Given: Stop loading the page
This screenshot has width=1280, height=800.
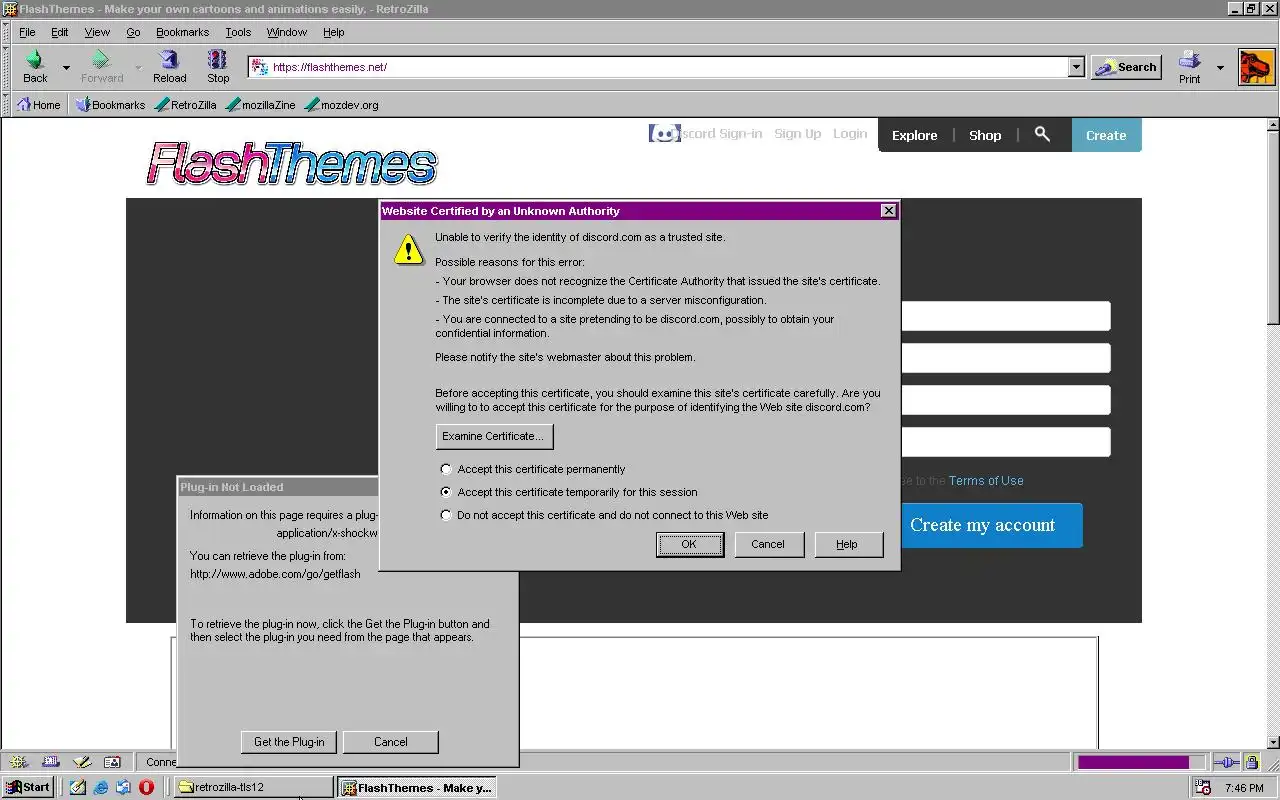Looking at the screenshot, I should 218,66.
